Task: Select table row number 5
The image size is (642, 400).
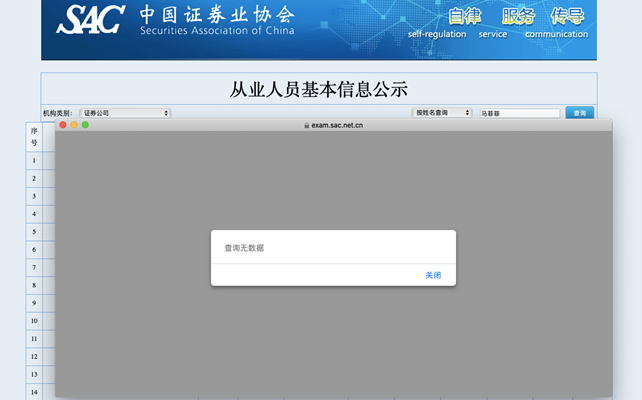Action: [x=34, y=232]
